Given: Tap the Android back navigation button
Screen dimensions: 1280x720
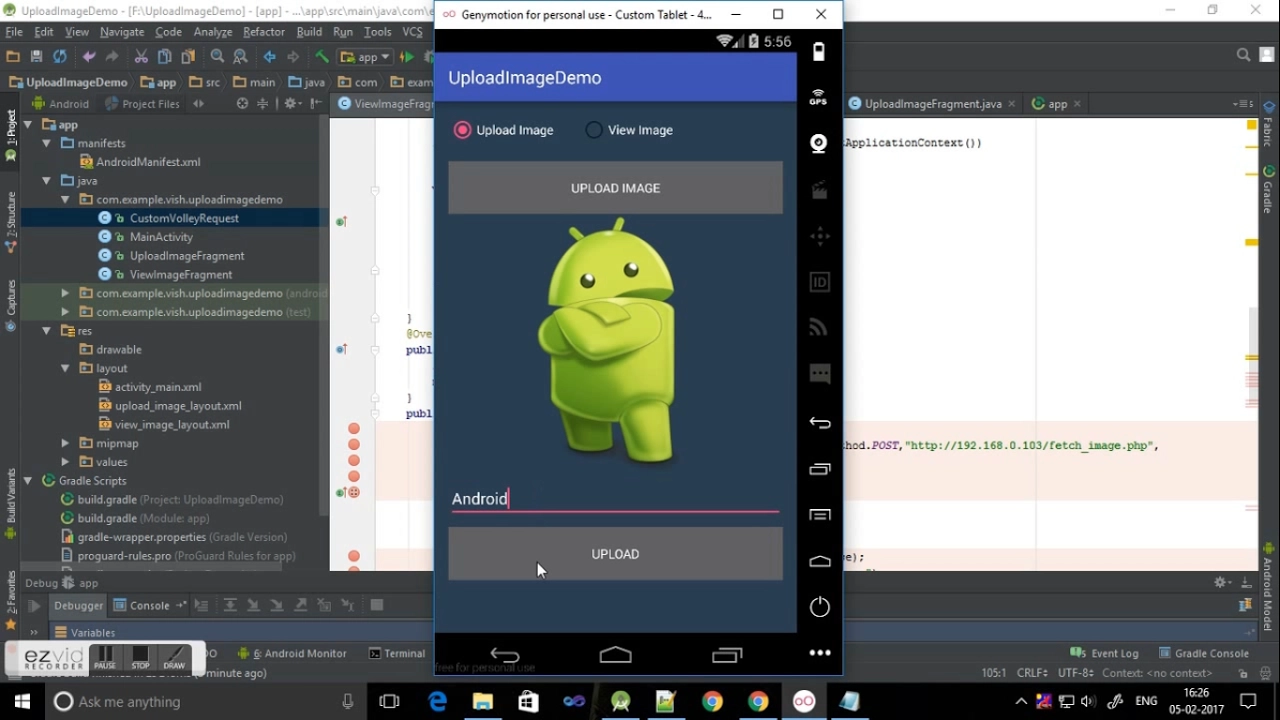Looking at the screenshot, I should coord(505,655).
